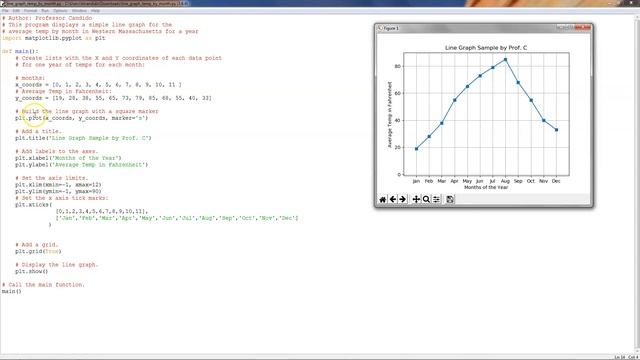
Task: Click the [0,1,2,3,4,5,6,7,8,9,10,11] ticks list
Action: [102, 211]
